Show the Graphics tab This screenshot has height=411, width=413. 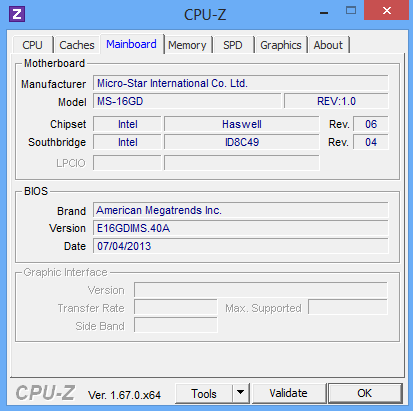tap(281, 45)
